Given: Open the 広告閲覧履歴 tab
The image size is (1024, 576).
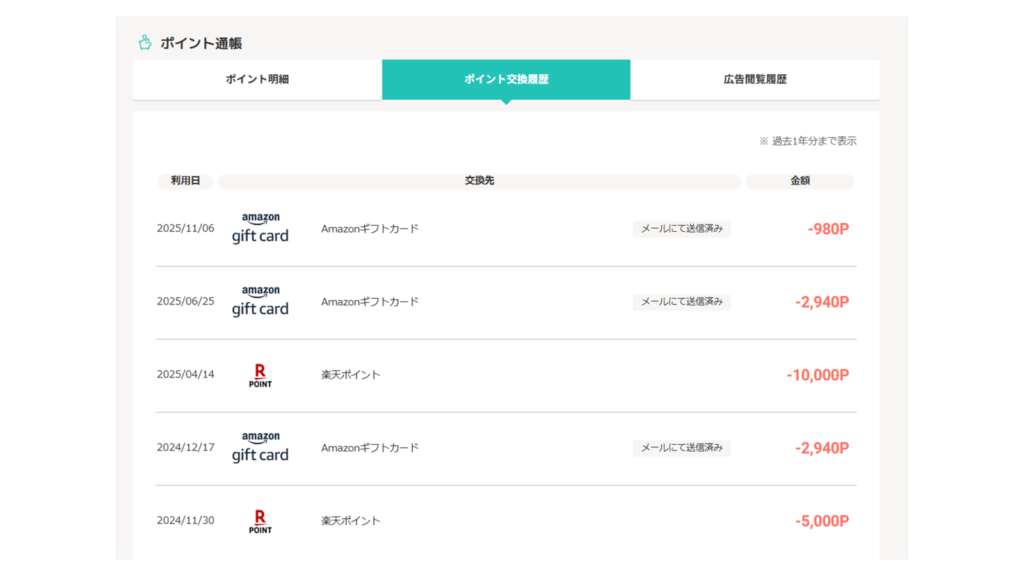Looking at the screenshot, I should click(755, 79).
